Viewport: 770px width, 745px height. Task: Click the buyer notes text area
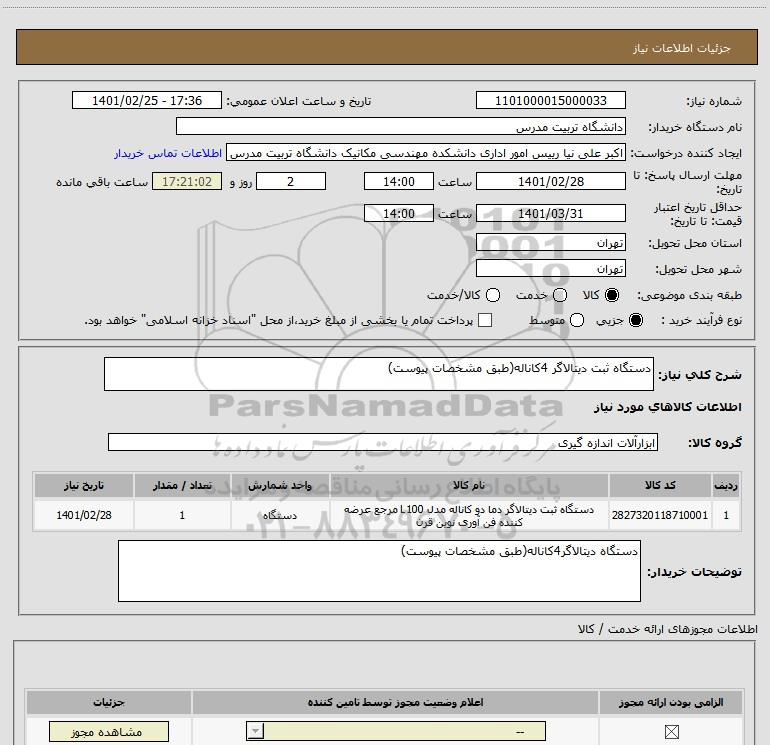[379, 571]
